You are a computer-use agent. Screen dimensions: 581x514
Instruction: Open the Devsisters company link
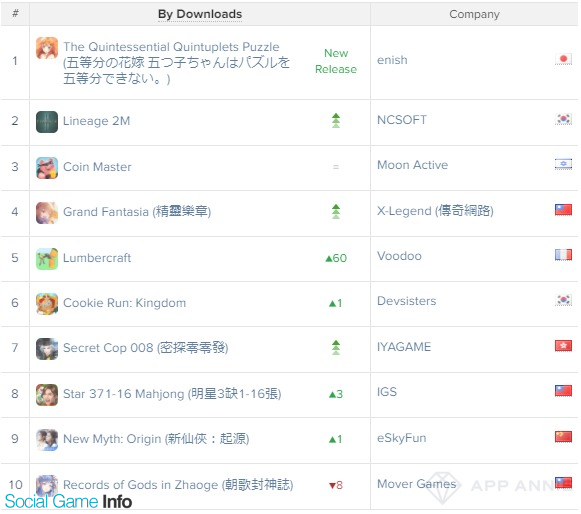pos(406,301)
